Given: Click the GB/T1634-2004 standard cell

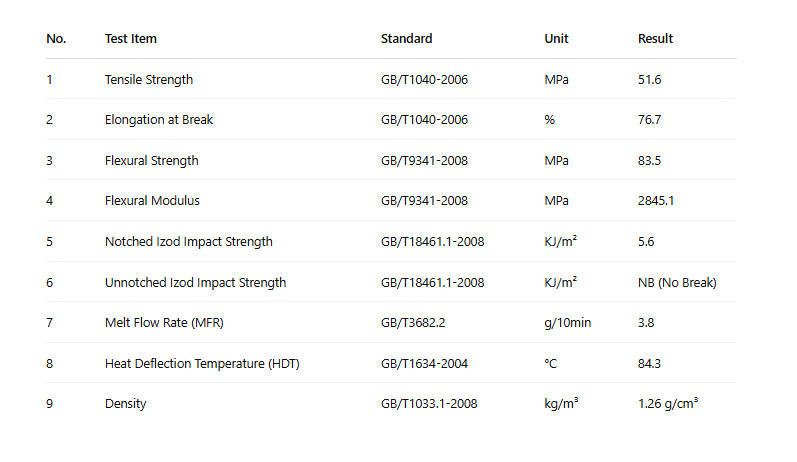Looking at the screenshot, I should click(x=424, y=364).
